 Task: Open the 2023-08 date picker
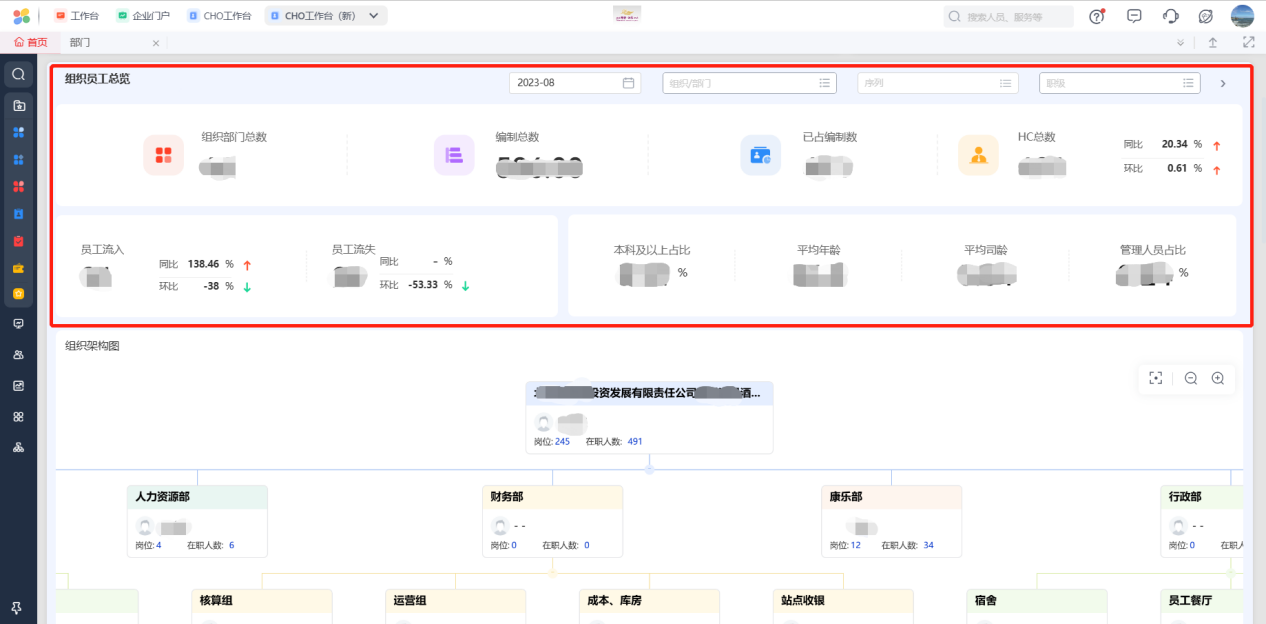[575, 83]
